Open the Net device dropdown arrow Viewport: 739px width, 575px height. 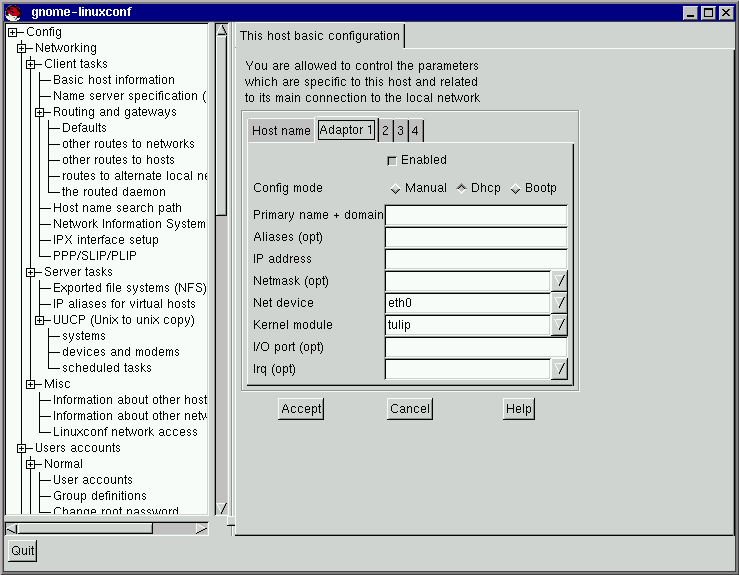[x=560, y=303]
